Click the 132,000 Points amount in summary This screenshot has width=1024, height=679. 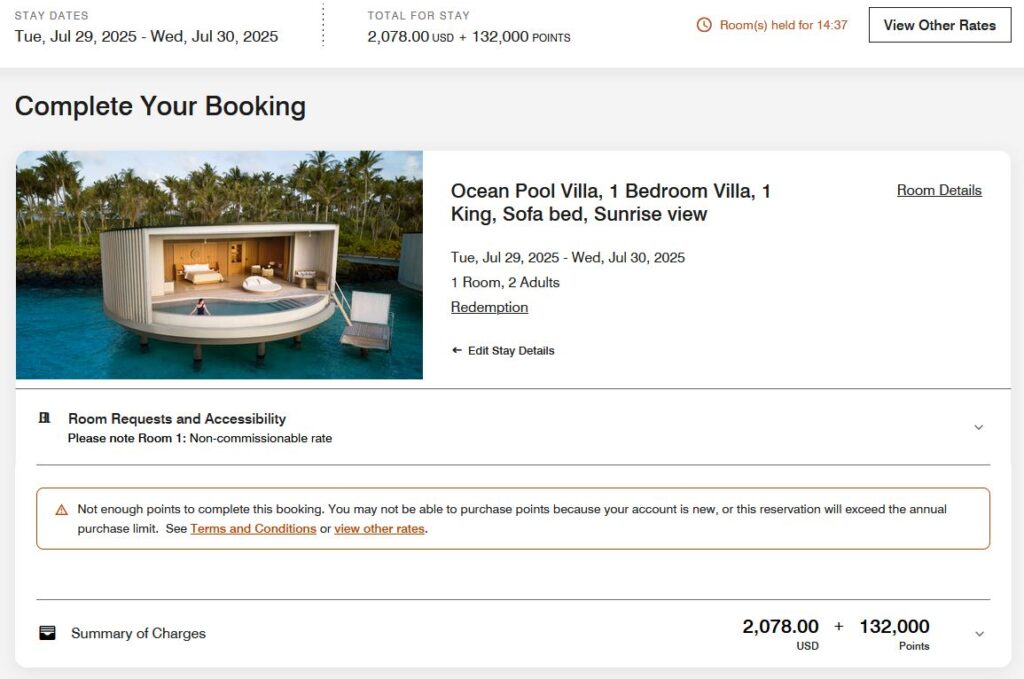click(894, 628)
